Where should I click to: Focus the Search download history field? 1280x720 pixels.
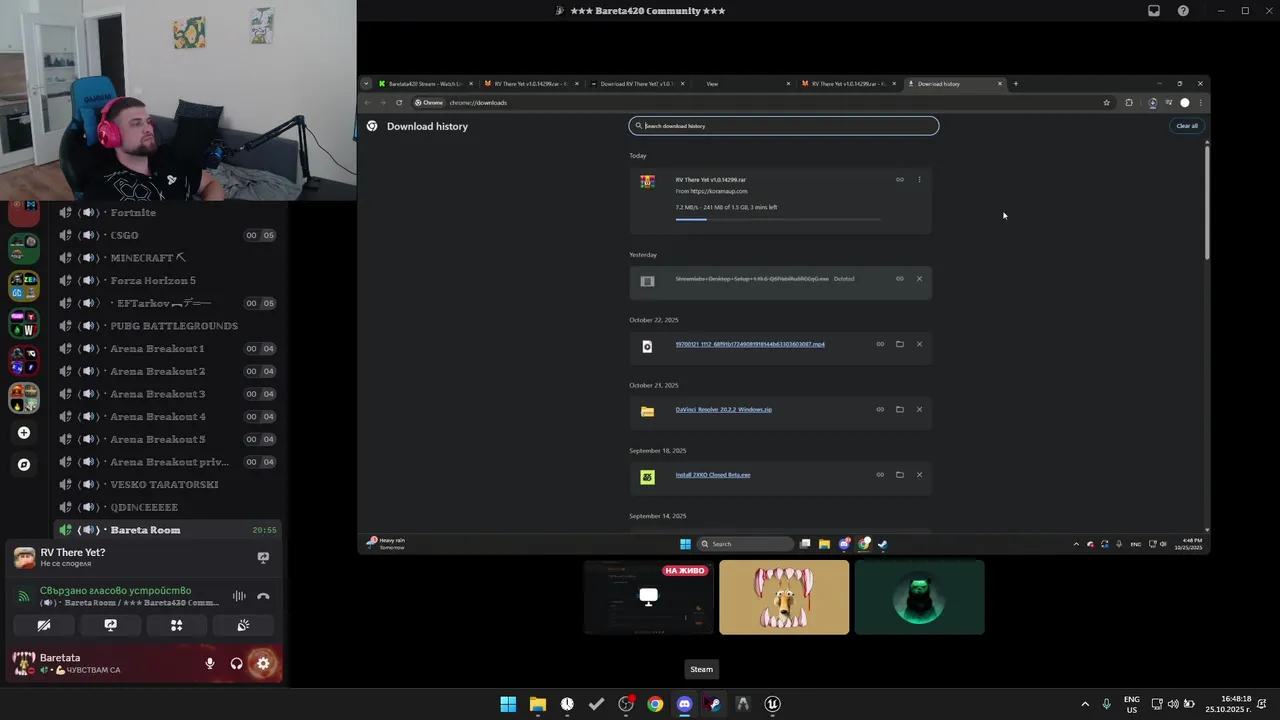click(784, 126)
